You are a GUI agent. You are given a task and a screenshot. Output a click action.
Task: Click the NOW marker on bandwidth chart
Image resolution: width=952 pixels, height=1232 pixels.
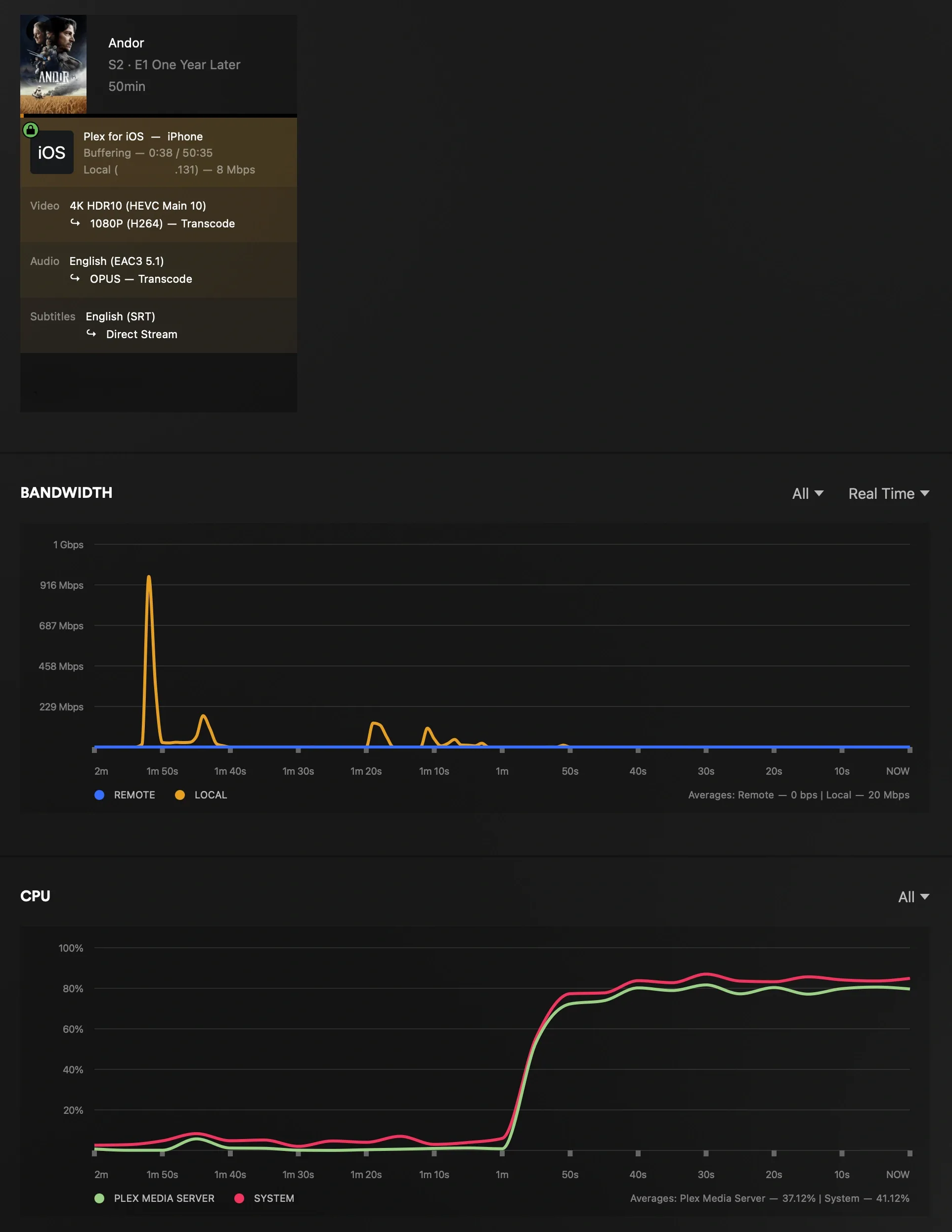tap(898, 771)
